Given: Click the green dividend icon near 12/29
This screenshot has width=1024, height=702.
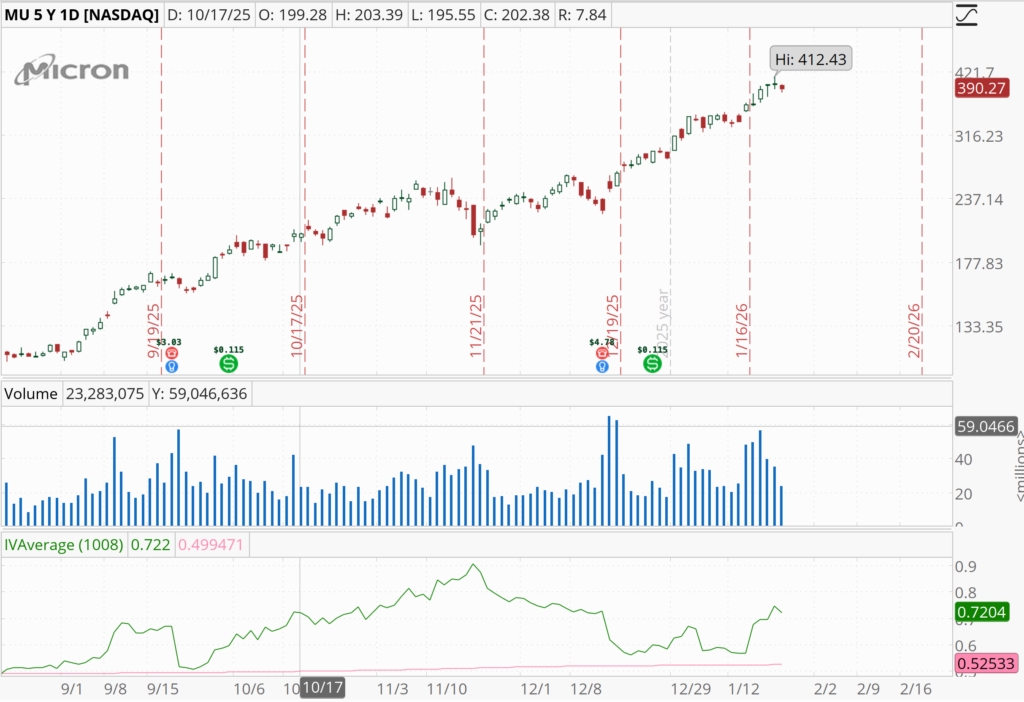Looking at the screenshot, I should (x=653, y=364).
